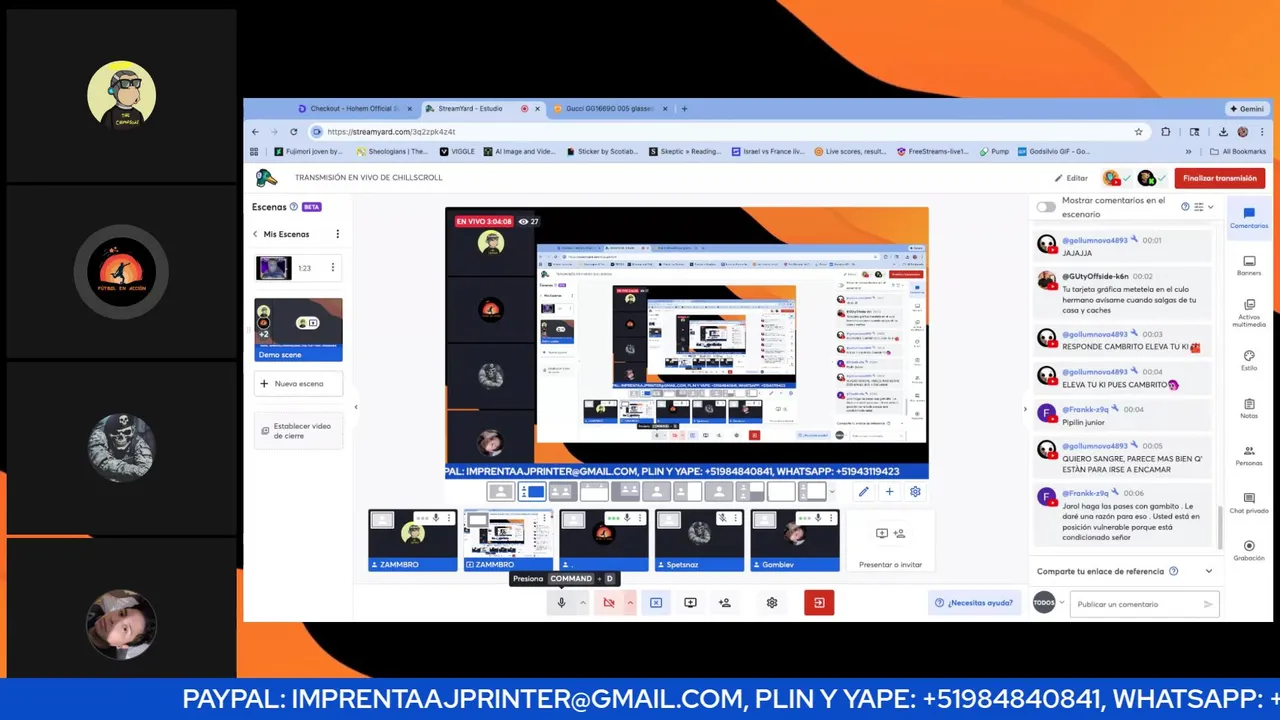The width and height of the screenshot is (1280, 720).
Task: Collapse the comments panel arrow
Action: 1024,409
